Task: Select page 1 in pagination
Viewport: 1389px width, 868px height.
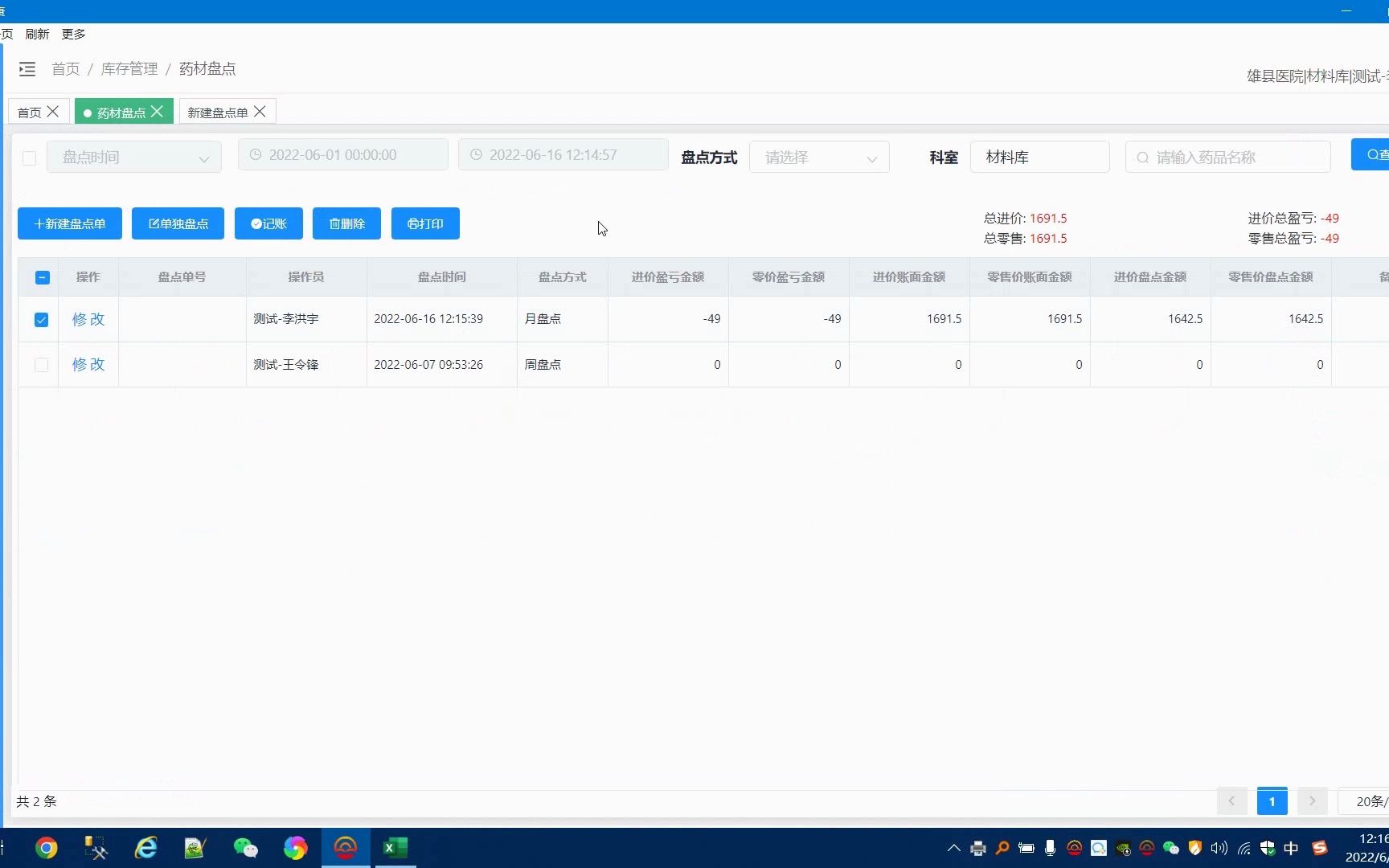Action: pos(1272,801)
